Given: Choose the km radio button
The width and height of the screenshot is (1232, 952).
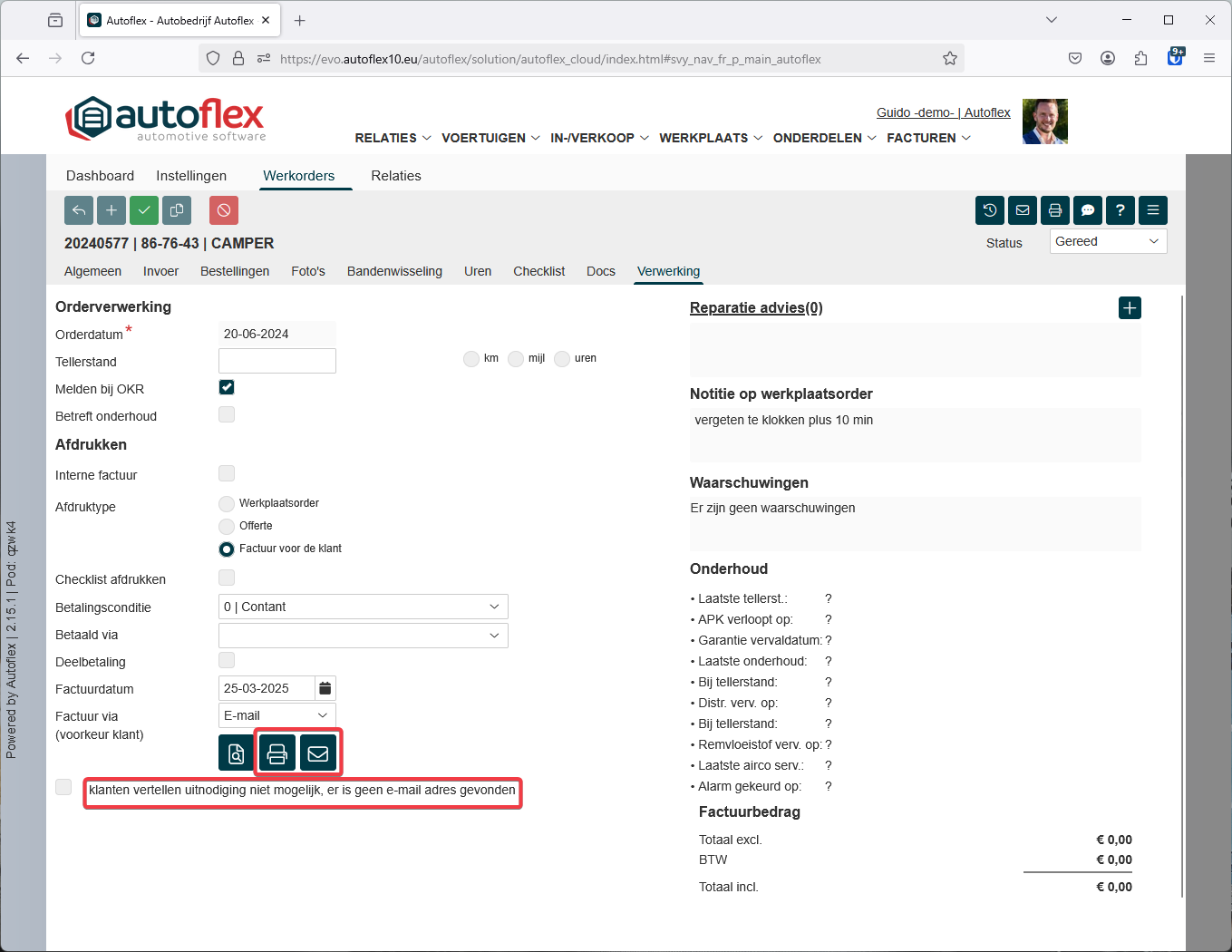Looking at the screenshot, I should tap(471, 359).
